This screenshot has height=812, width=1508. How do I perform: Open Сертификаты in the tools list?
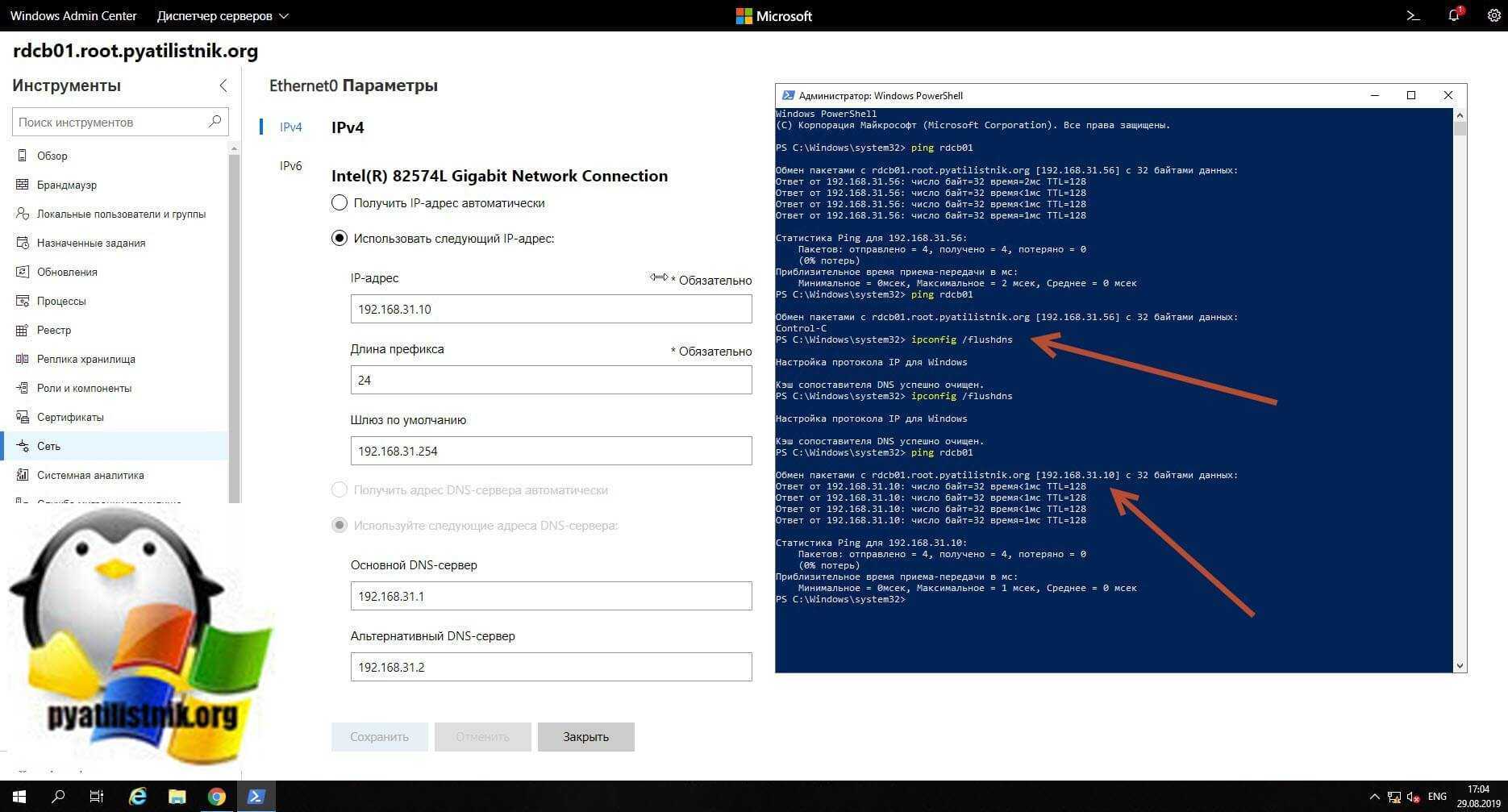(70, 417)
